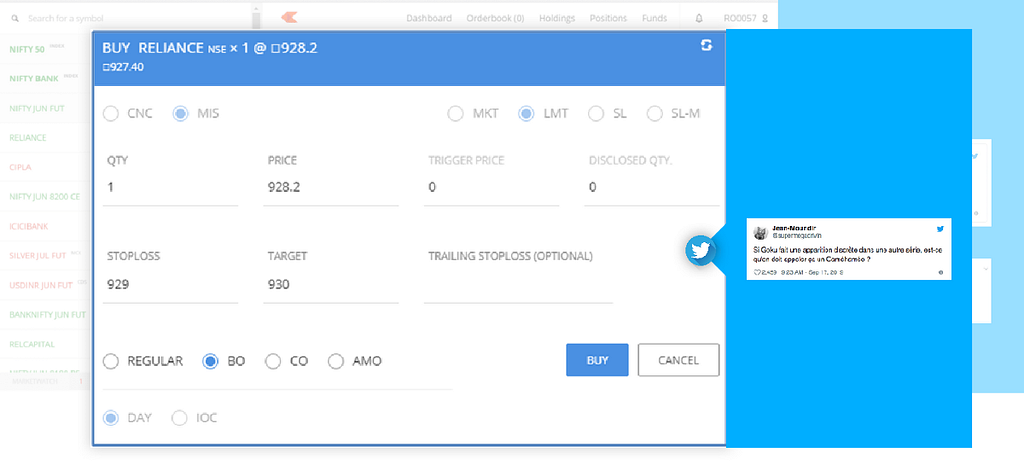The width and height of the screenshot is (1024, 476).
Task: Select BO bracket order variety
Action: pos(210,361)
